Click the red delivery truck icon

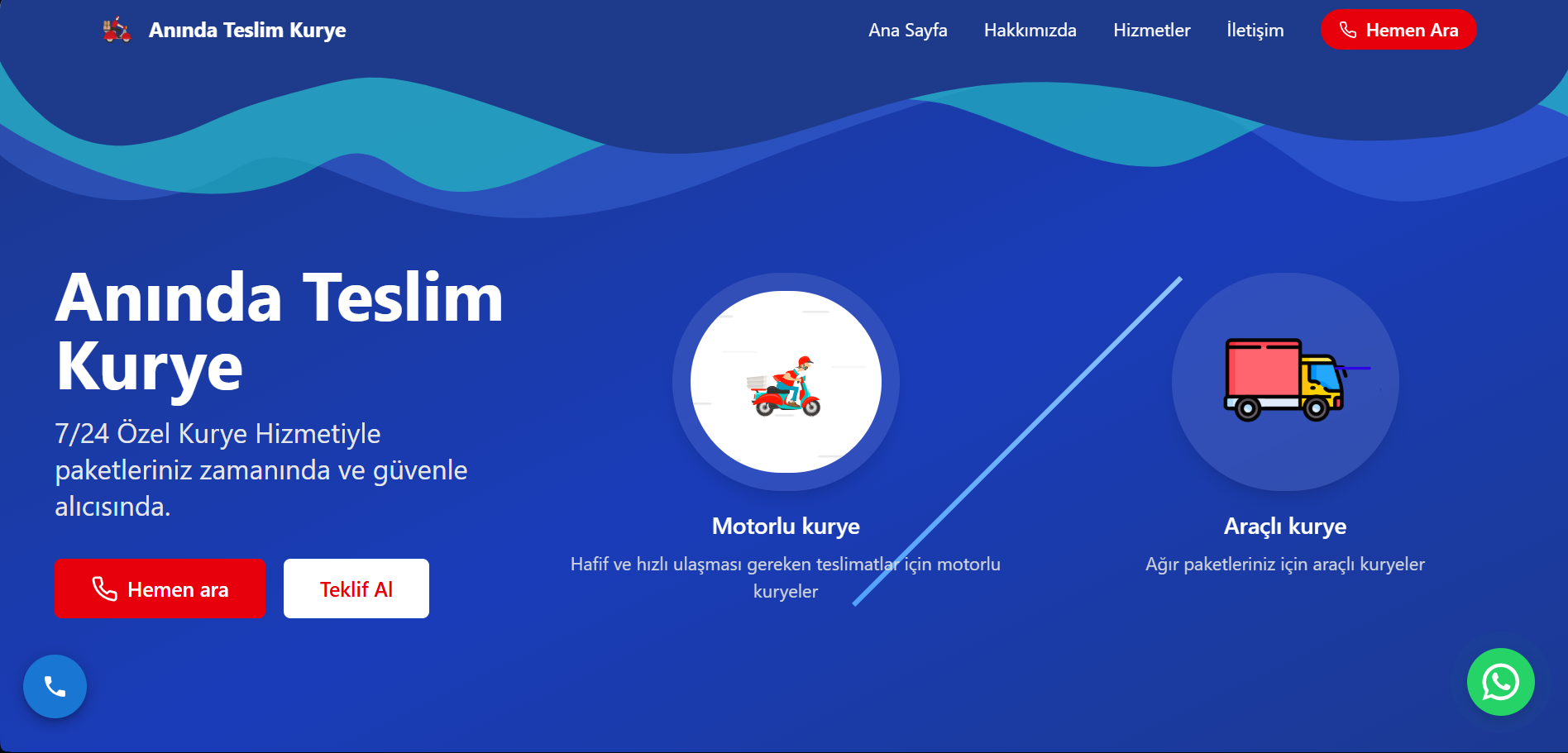(1284, 380)
